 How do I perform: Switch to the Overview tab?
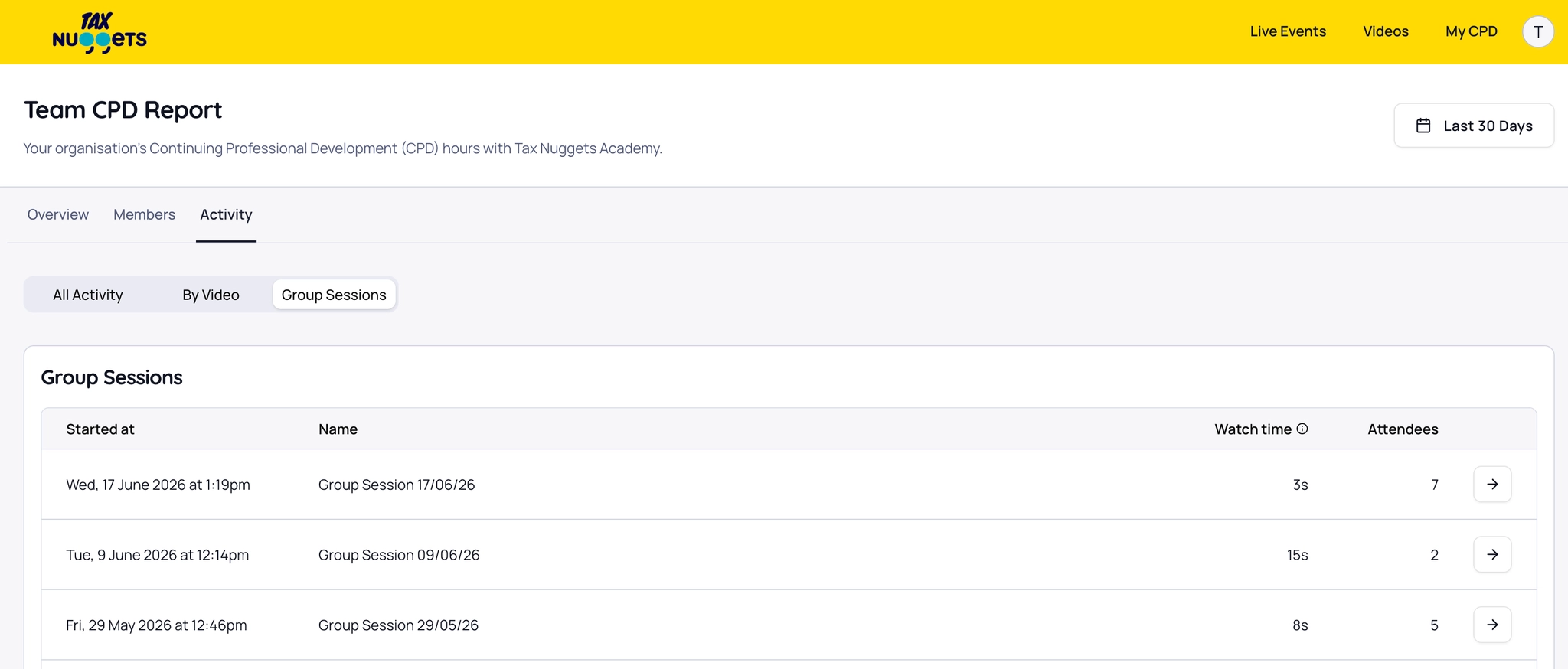click(58, 214)
